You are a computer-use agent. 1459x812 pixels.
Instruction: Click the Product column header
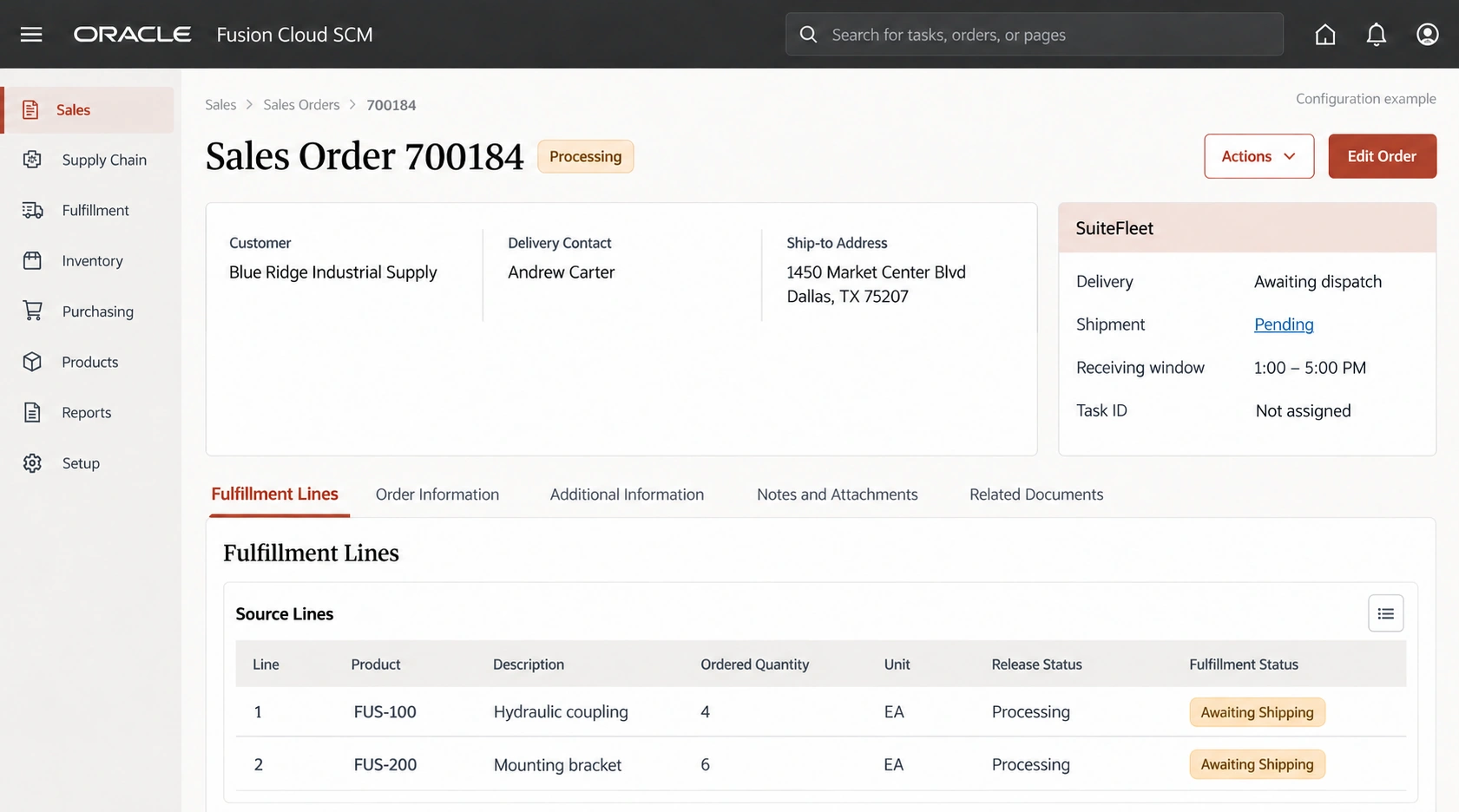(x=376, y=665)
